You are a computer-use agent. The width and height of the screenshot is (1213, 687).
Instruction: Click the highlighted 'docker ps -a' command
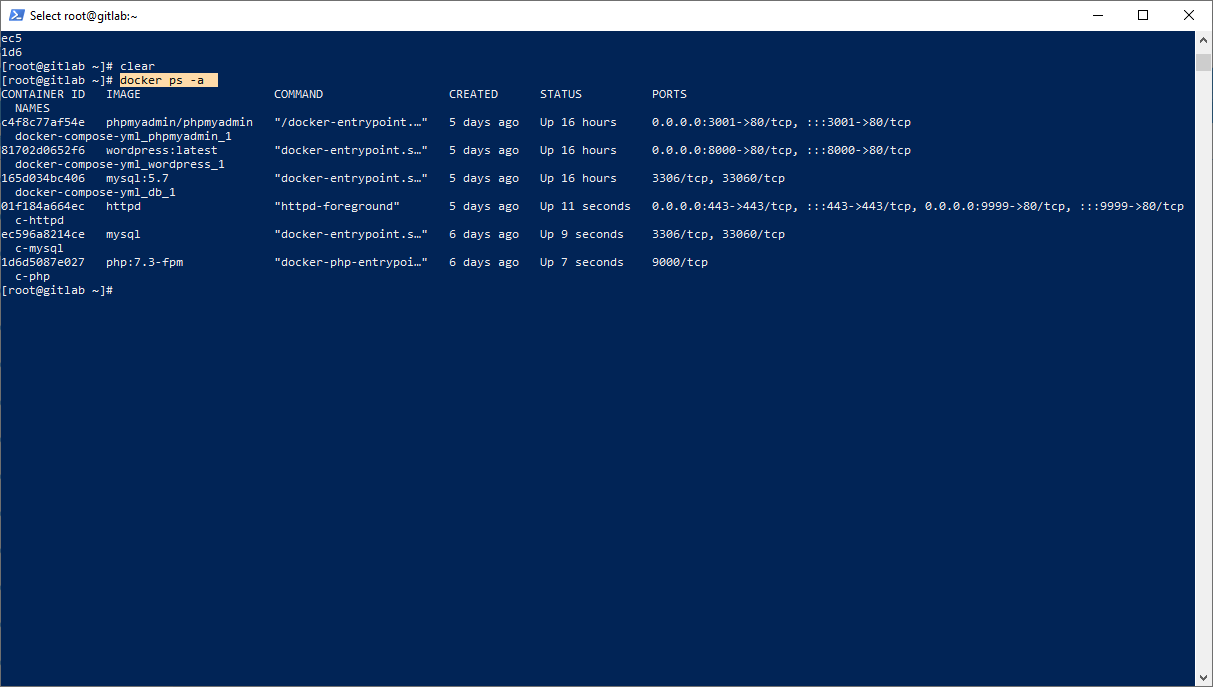pos(168,80)
